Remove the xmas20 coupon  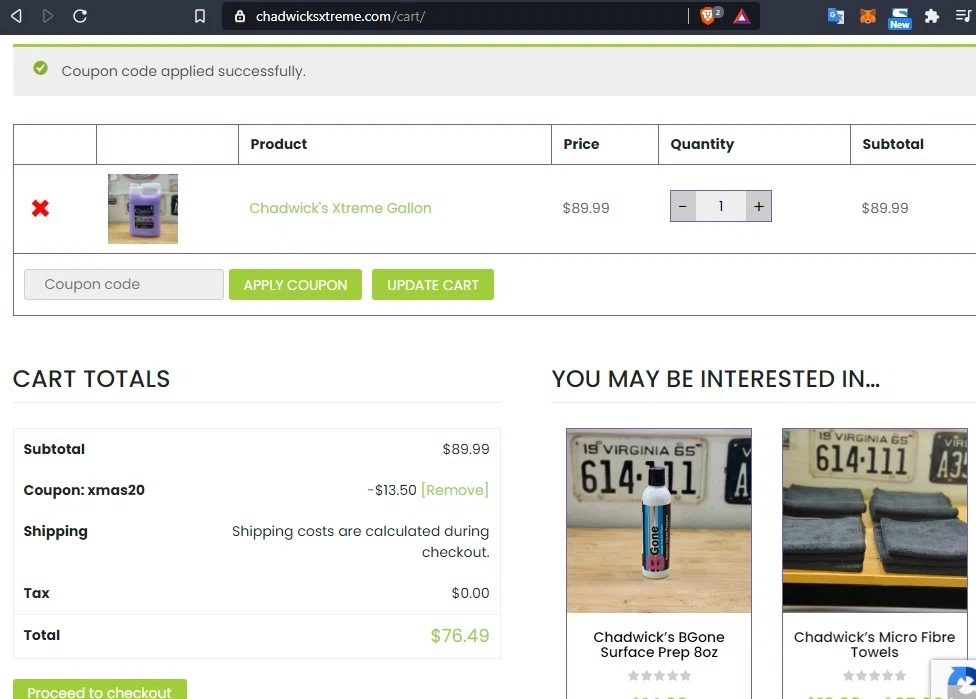click(x=455, y=490)
